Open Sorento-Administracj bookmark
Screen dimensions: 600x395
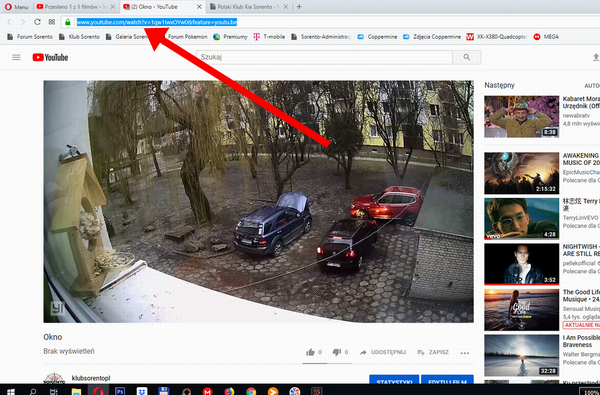coord(321,37)
